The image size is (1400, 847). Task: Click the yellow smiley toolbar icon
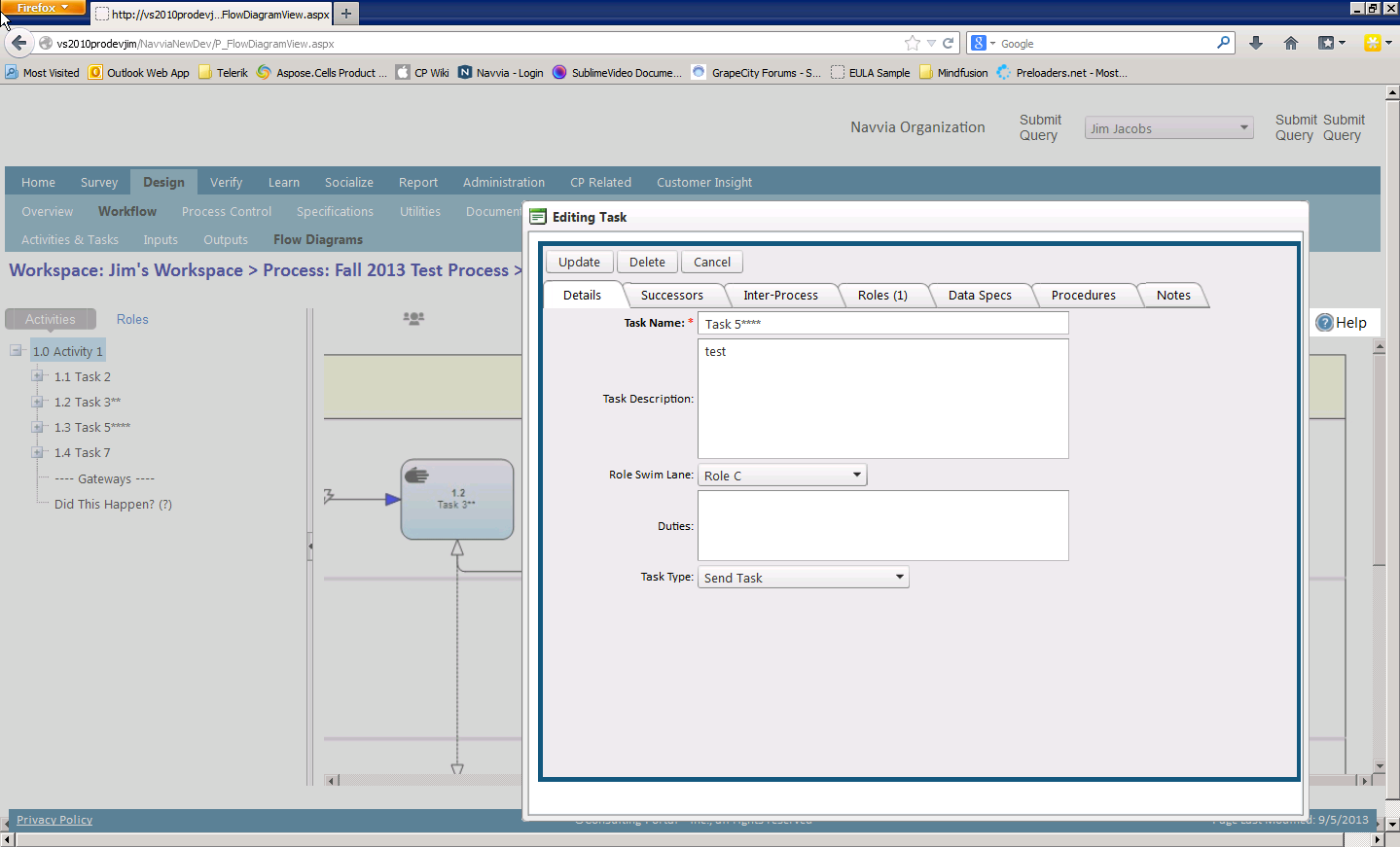pos(1373,43)
